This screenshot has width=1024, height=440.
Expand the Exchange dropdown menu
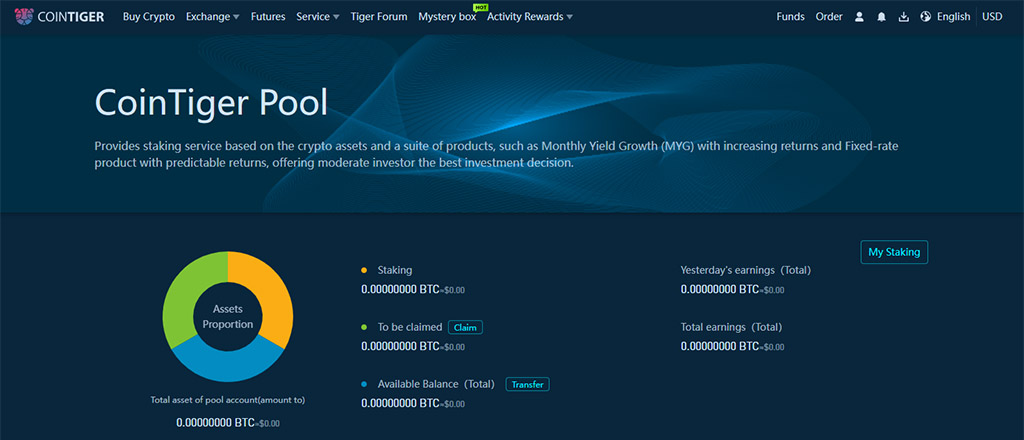tap(213, 17)
